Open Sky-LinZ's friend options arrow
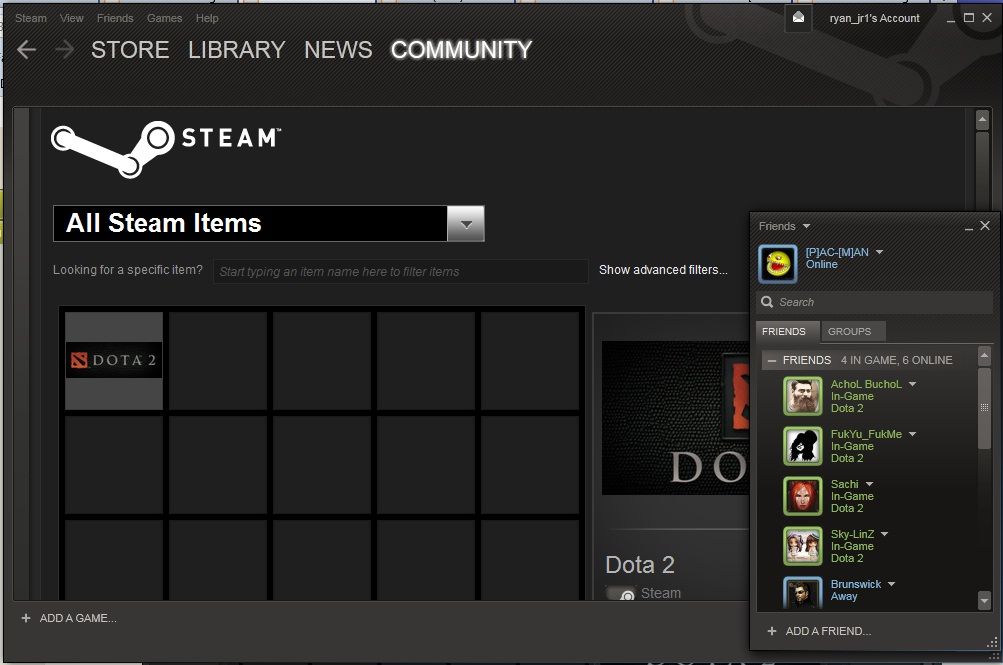This screenshot has height=665, width=1003. pos(885,534)
